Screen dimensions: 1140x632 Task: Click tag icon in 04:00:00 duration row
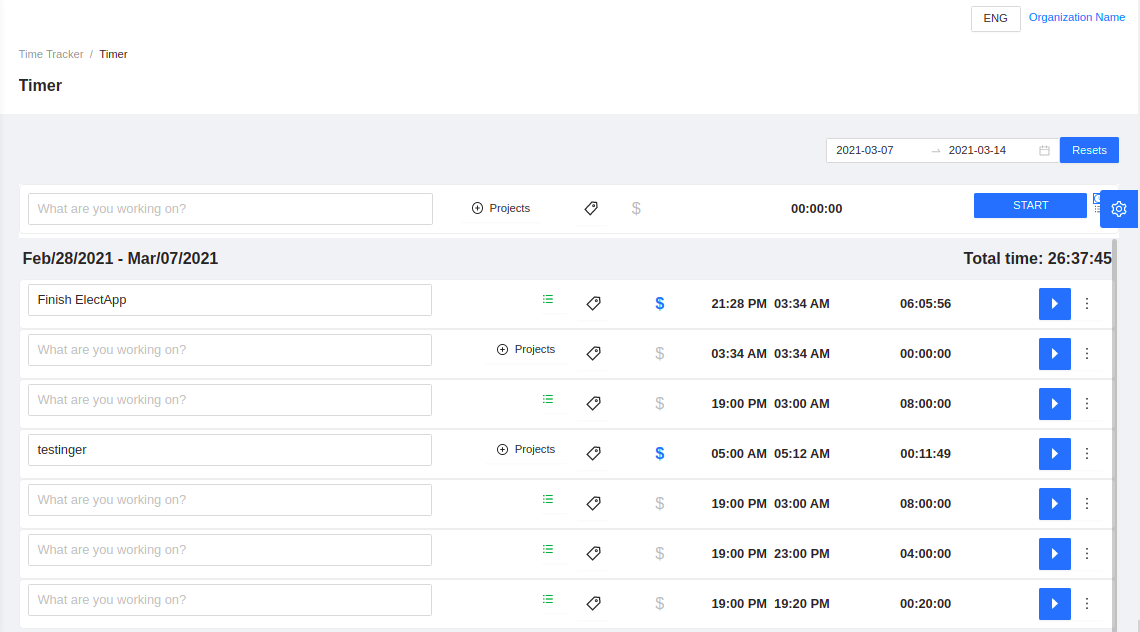pos(593,553)
